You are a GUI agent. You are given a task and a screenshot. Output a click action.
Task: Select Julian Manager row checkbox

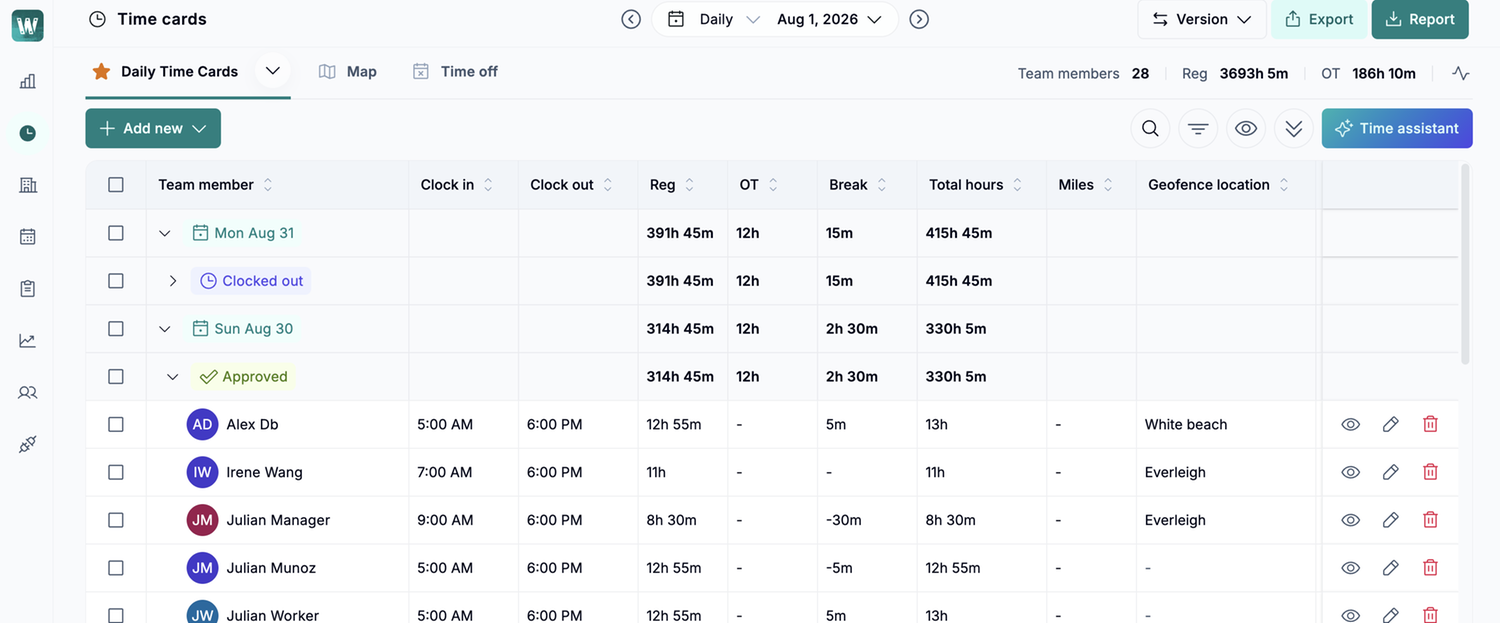click(x=116, y=520)
